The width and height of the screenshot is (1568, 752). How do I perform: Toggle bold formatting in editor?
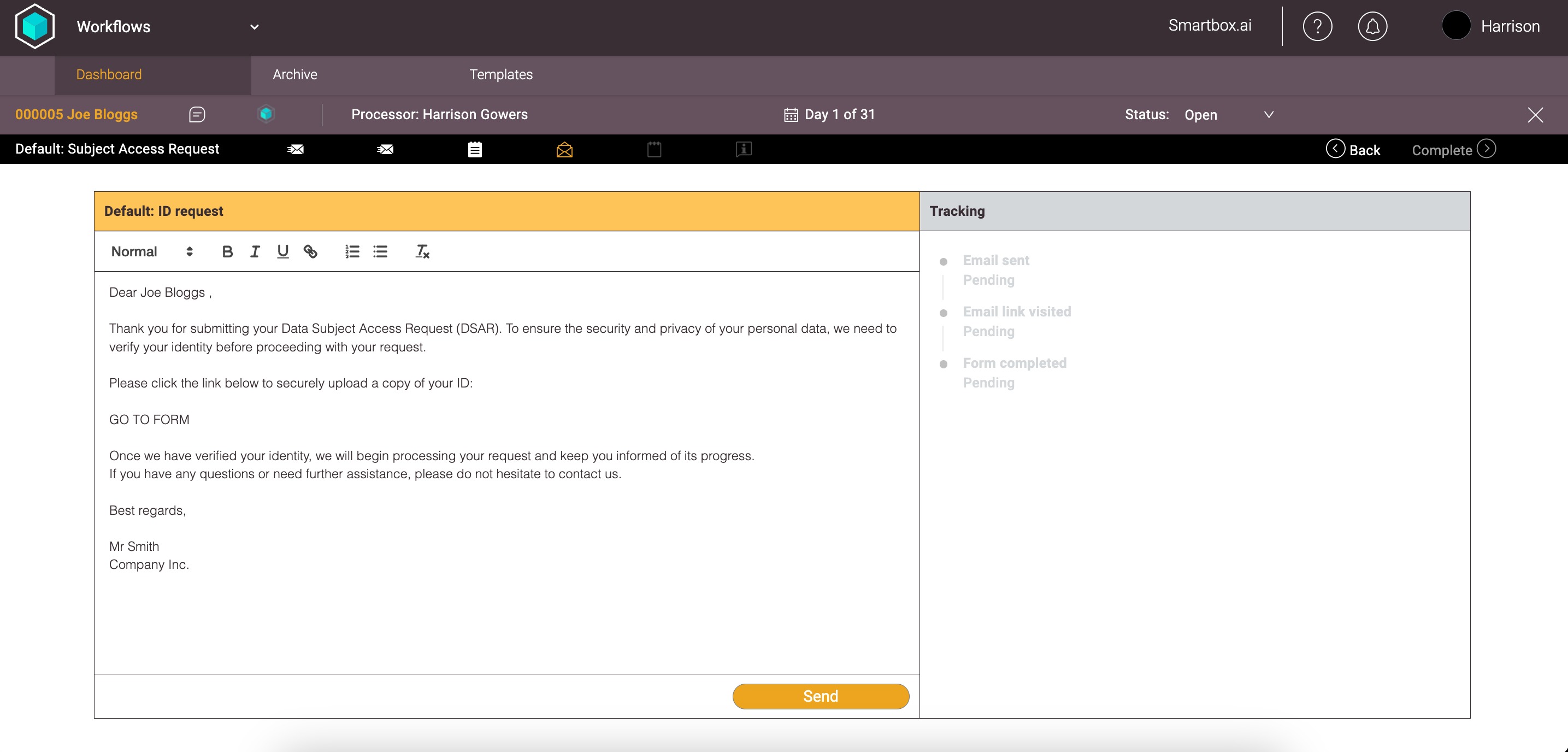point(227,251)
